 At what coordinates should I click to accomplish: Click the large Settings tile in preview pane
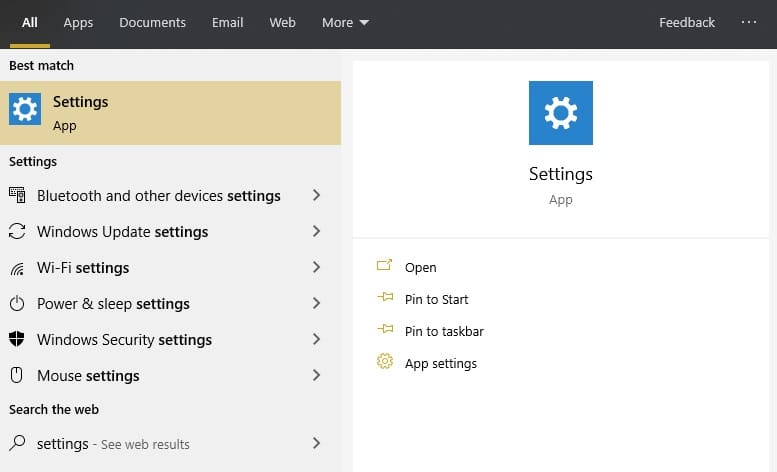coord(560,113)
